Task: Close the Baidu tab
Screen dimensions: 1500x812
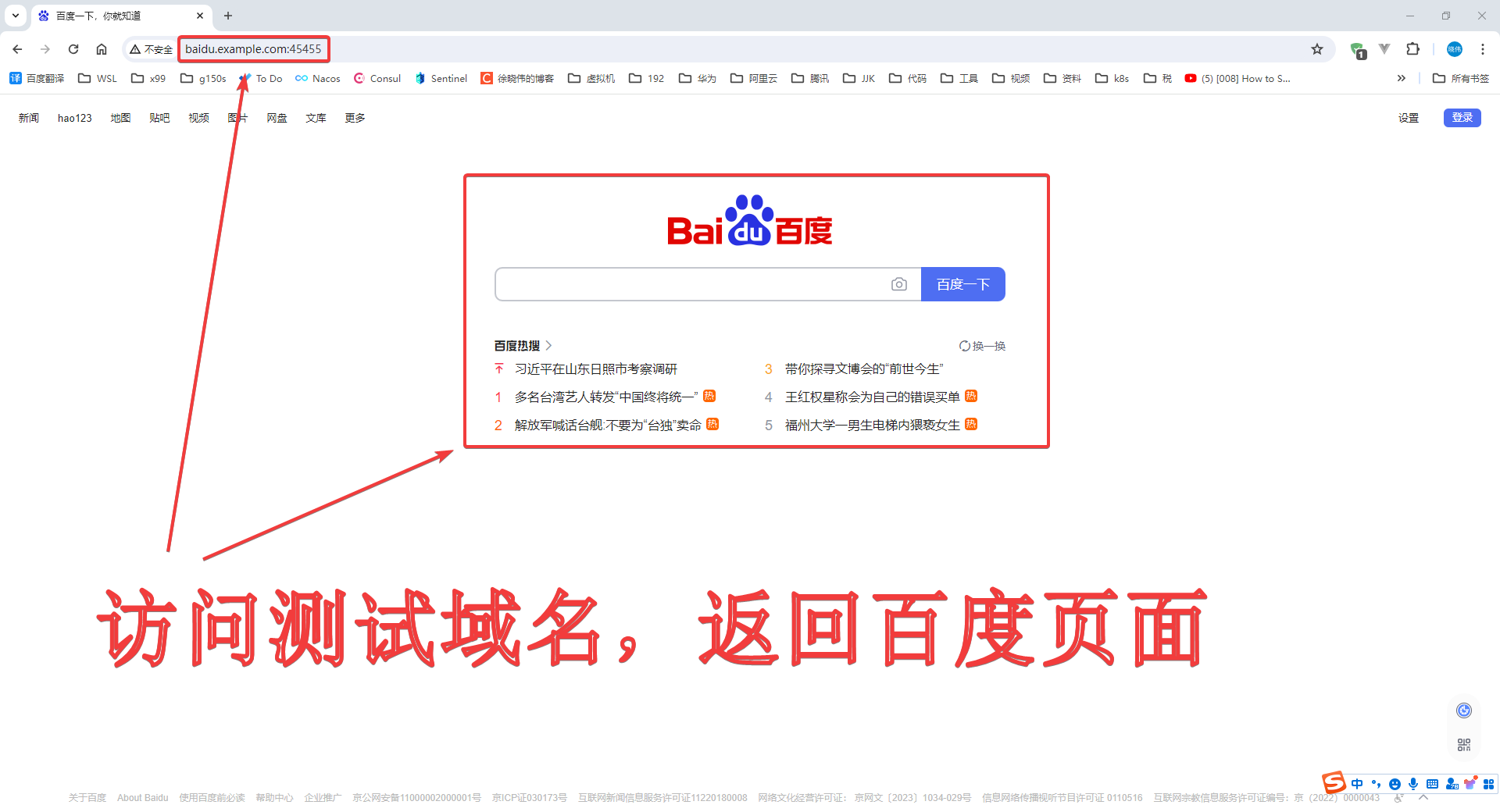Action: tap(200, 16)
